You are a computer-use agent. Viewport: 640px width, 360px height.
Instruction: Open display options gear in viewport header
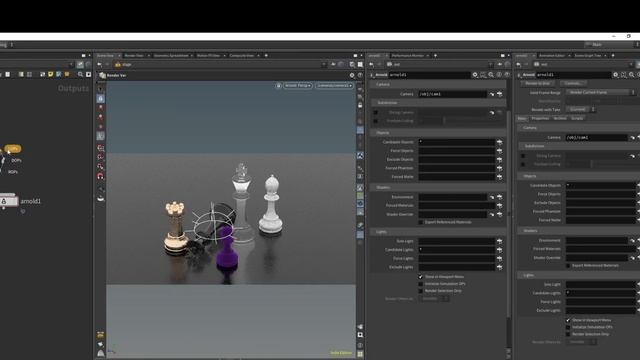pos(352,75)
